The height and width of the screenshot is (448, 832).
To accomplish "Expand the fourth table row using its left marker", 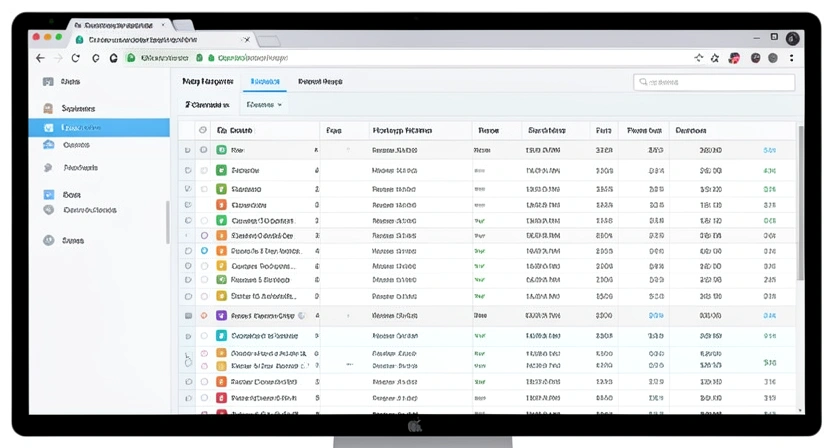I will coord(188,204).
